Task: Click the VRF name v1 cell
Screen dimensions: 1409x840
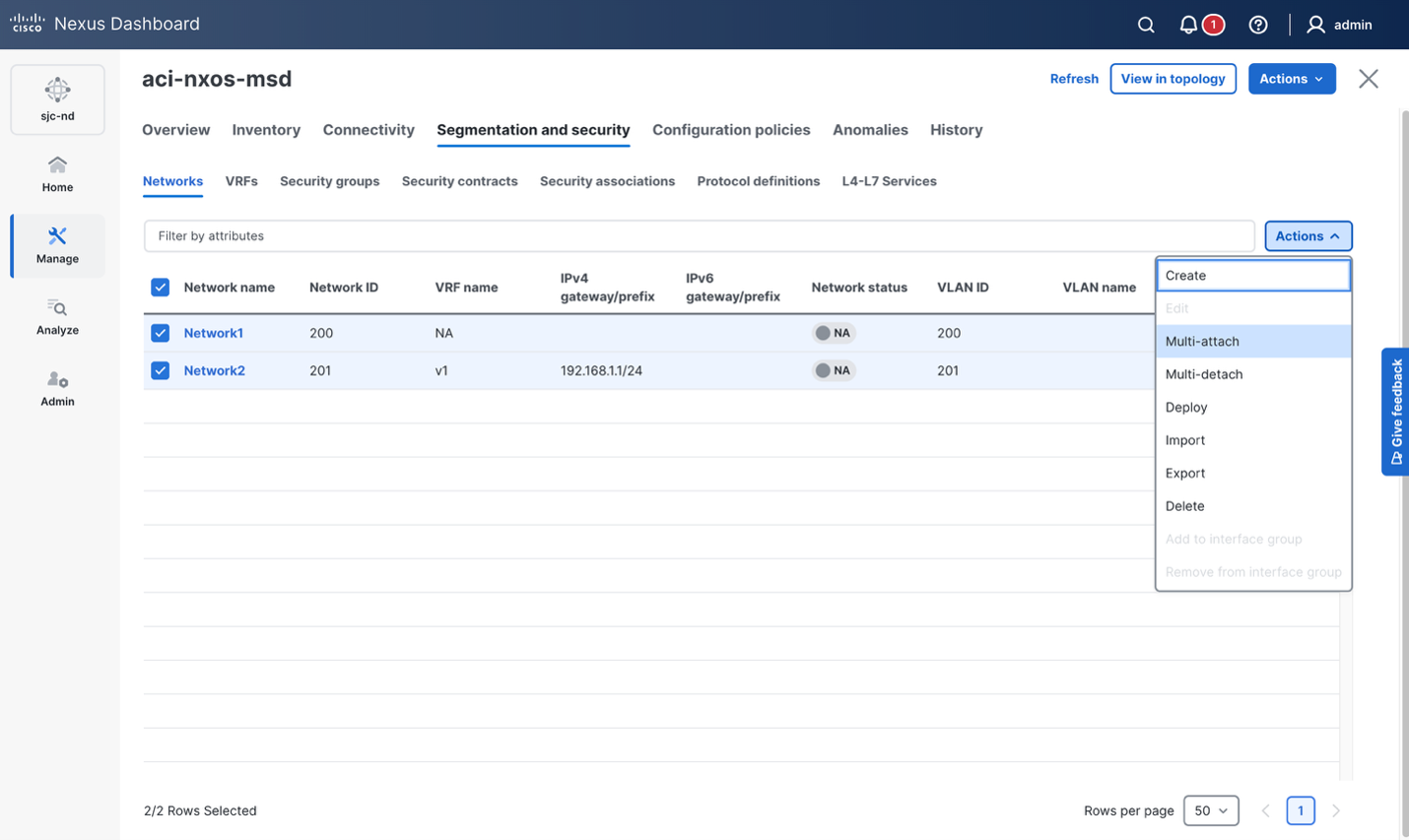Action: click(x=441, y=370)
